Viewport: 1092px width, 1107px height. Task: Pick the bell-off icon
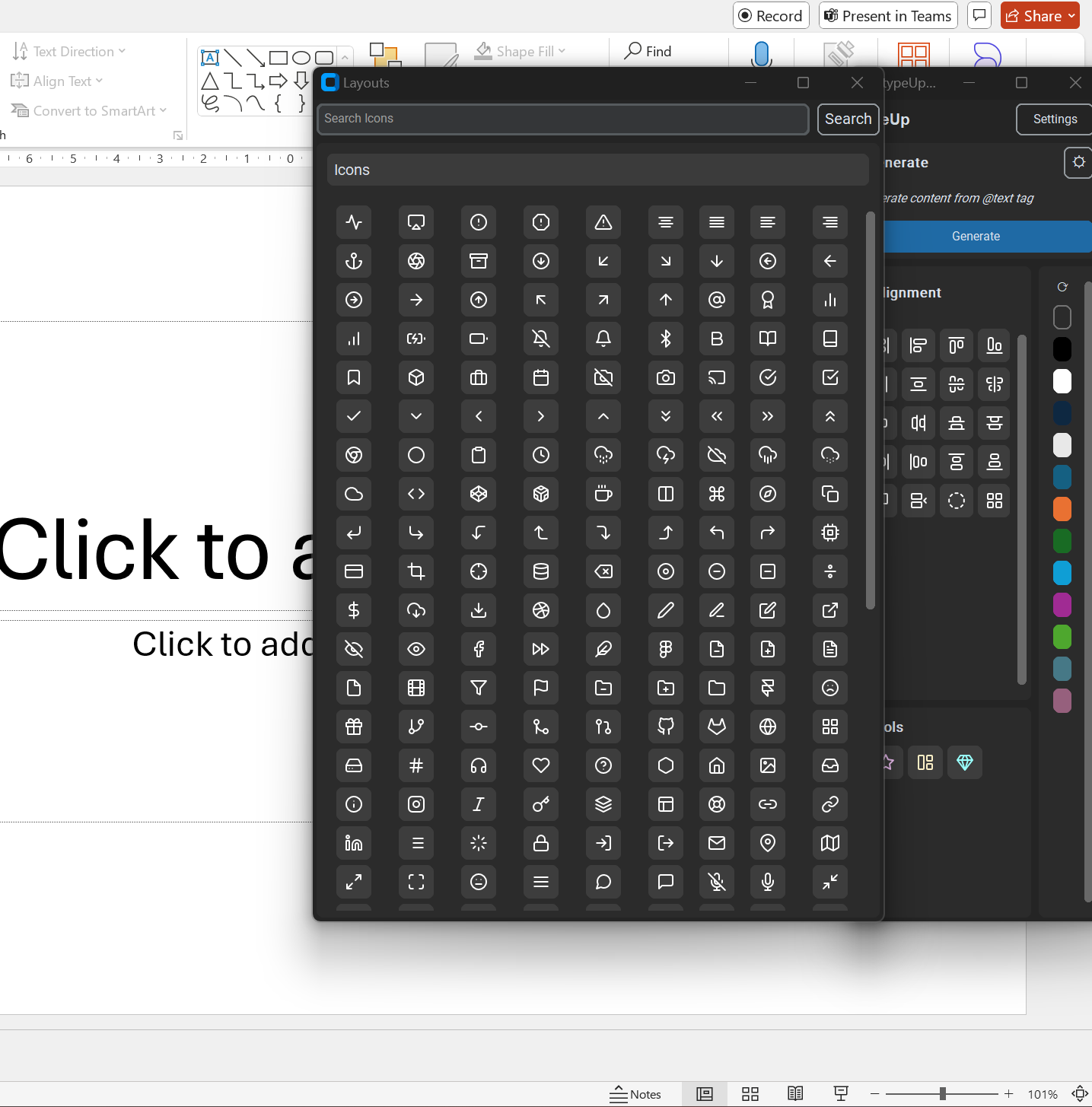pyautogui.click(x=541, y=339)
